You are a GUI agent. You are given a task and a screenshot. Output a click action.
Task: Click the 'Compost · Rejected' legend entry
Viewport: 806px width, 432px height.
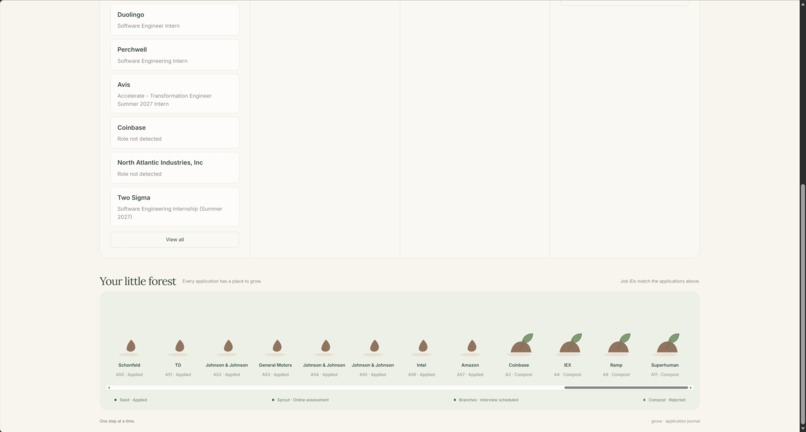pyautogui.click(x=664, y=400)
